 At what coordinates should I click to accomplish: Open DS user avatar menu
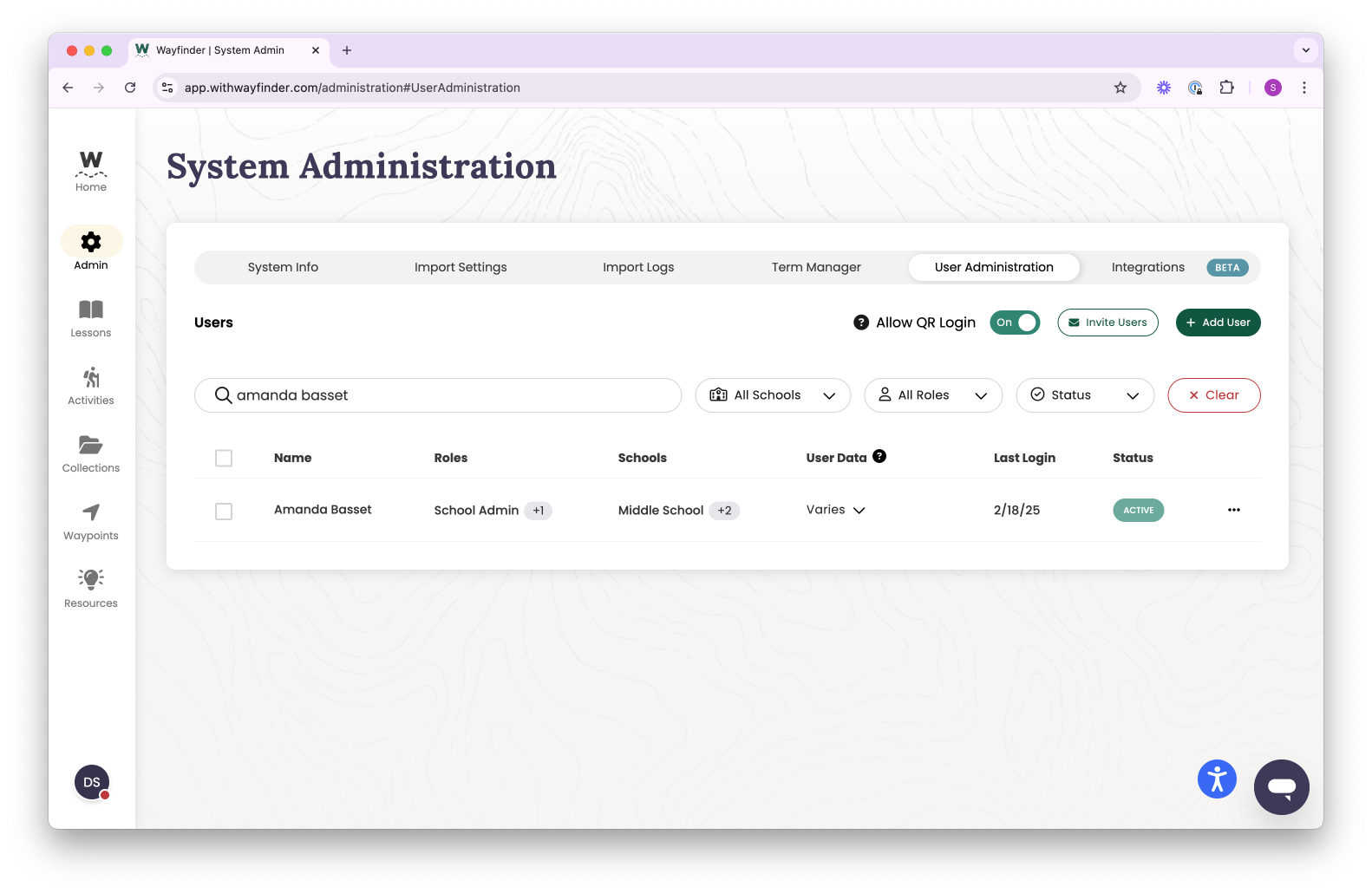(92, 782)
